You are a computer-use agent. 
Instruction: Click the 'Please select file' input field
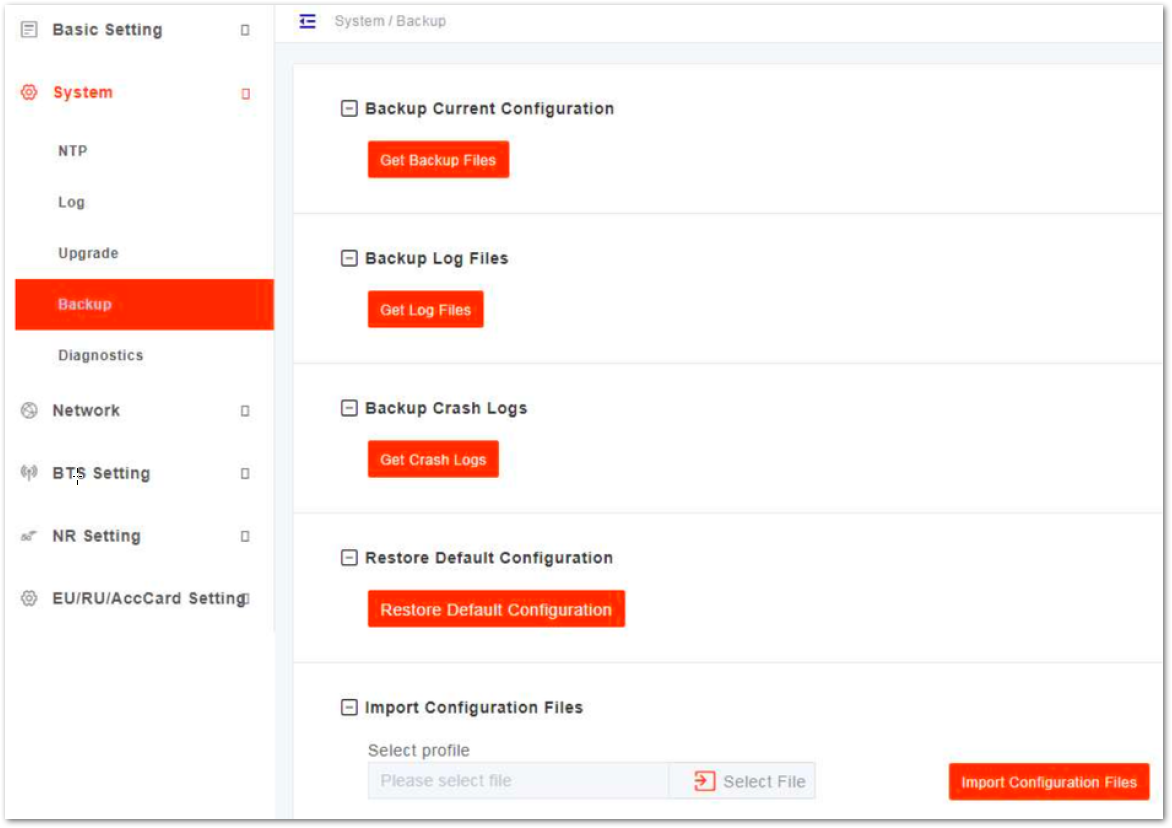519,781
